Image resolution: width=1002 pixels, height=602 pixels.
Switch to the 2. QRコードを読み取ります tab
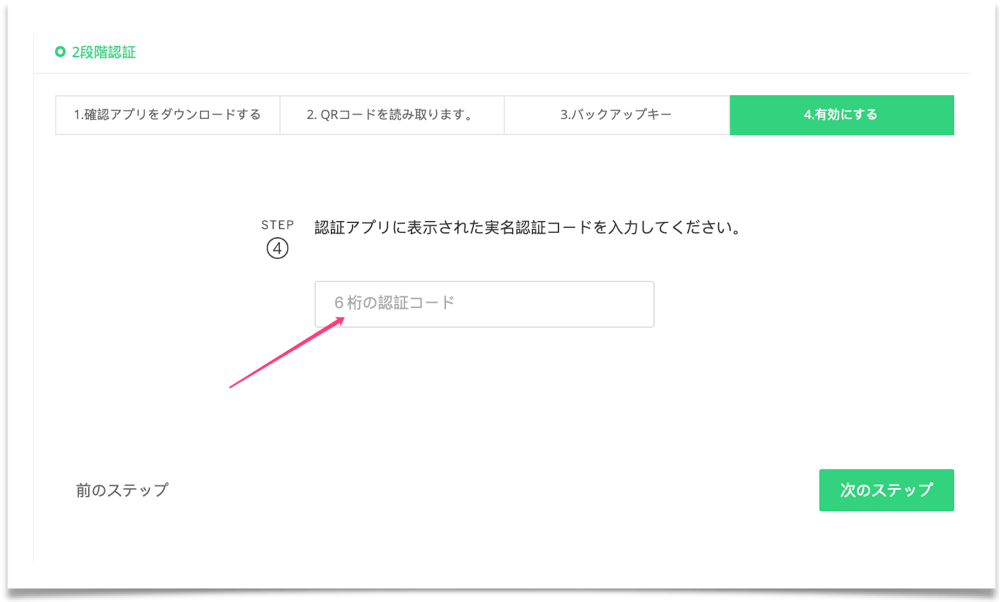pyautogui.click(x=391, y=115)
